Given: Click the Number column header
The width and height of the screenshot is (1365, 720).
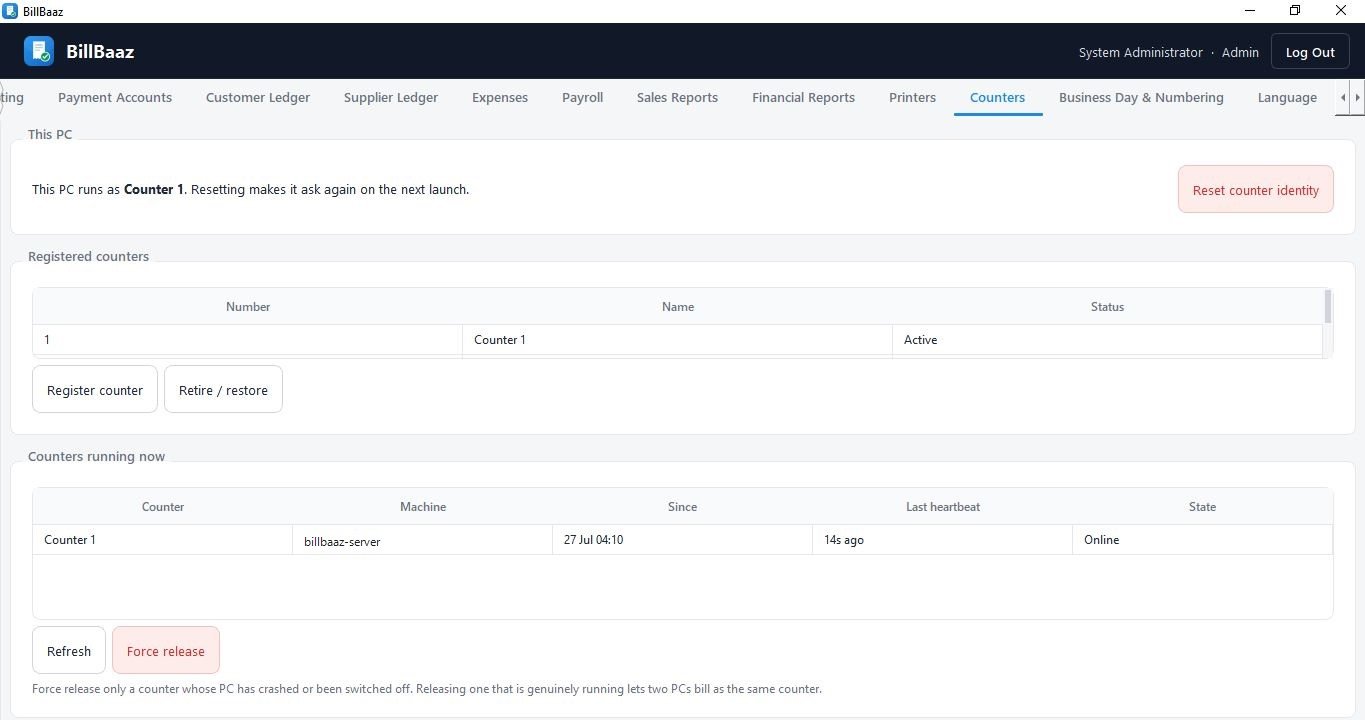Looking at the screenshot, I should click(x=248, y=307).
